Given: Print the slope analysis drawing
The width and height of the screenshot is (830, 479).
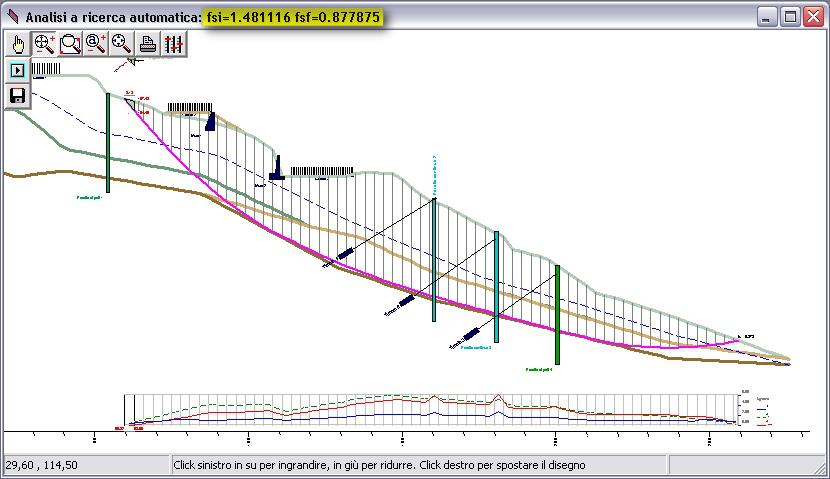Looking at the screenshot, I should (x=148, y=43).
